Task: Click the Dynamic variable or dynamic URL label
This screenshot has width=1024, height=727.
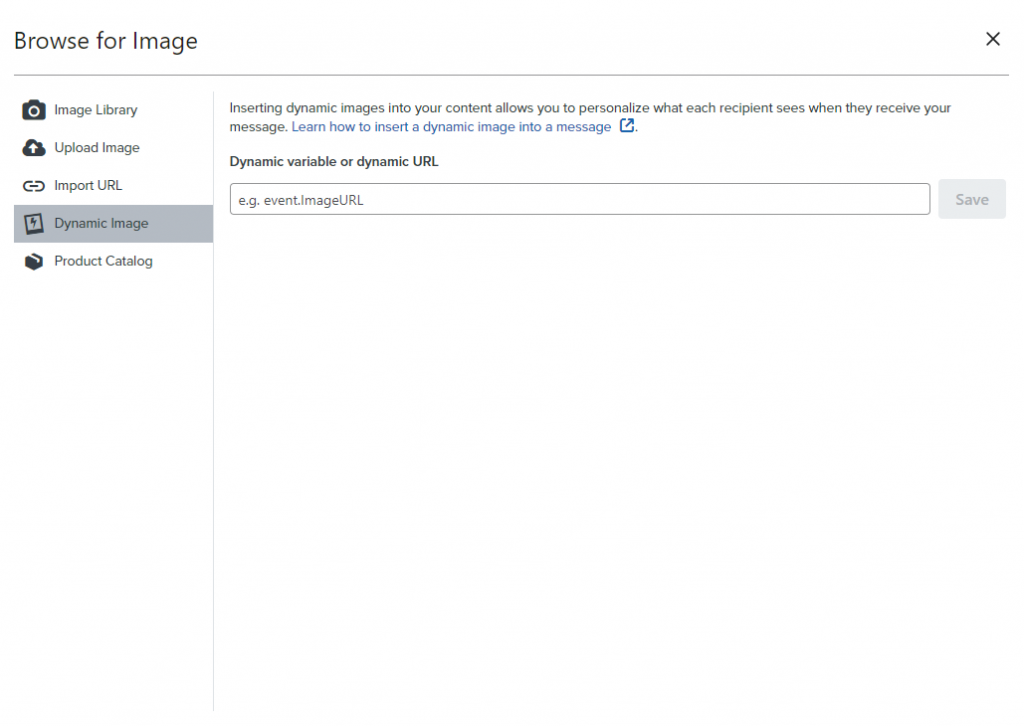Action: (x=334, y=161)
